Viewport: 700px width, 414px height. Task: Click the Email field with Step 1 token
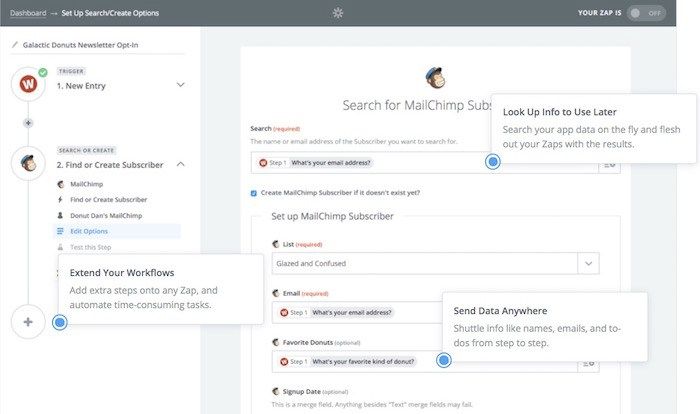[x=357, y=313]
